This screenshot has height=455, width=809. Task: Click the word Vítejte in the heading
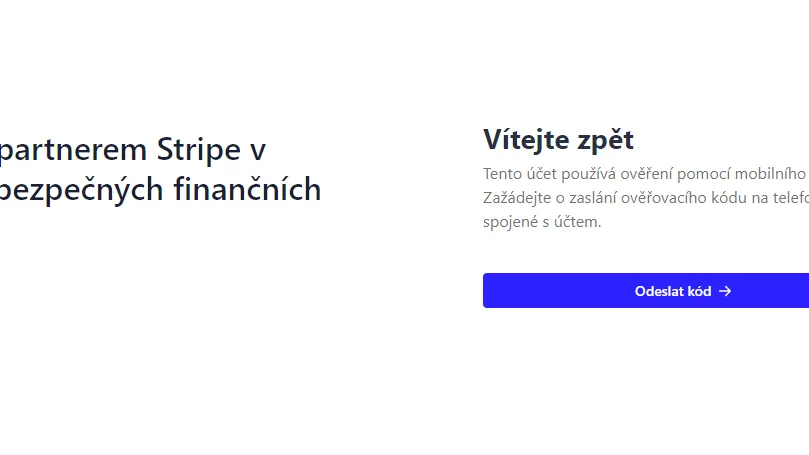click(523, 140)
